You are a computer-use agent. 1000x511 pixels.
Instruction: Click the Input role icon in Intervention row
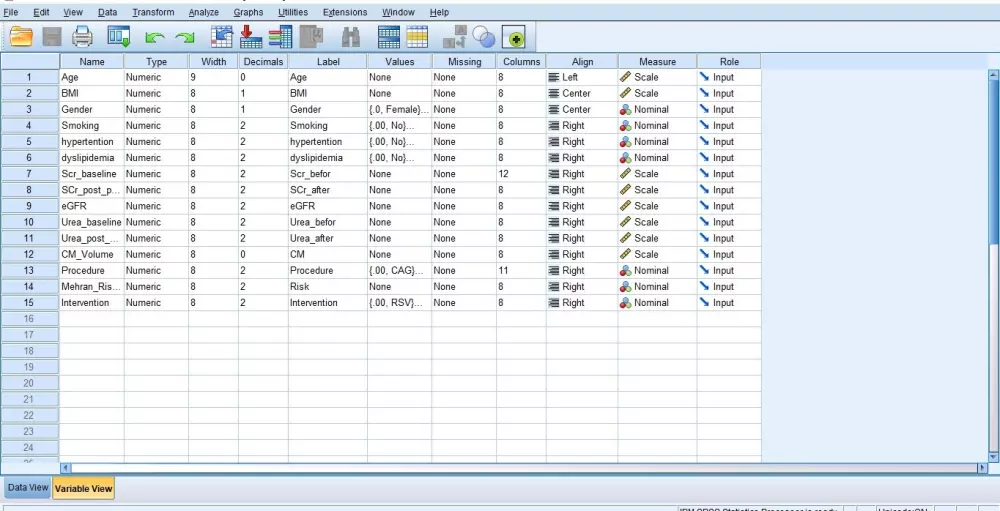[704, 302]
